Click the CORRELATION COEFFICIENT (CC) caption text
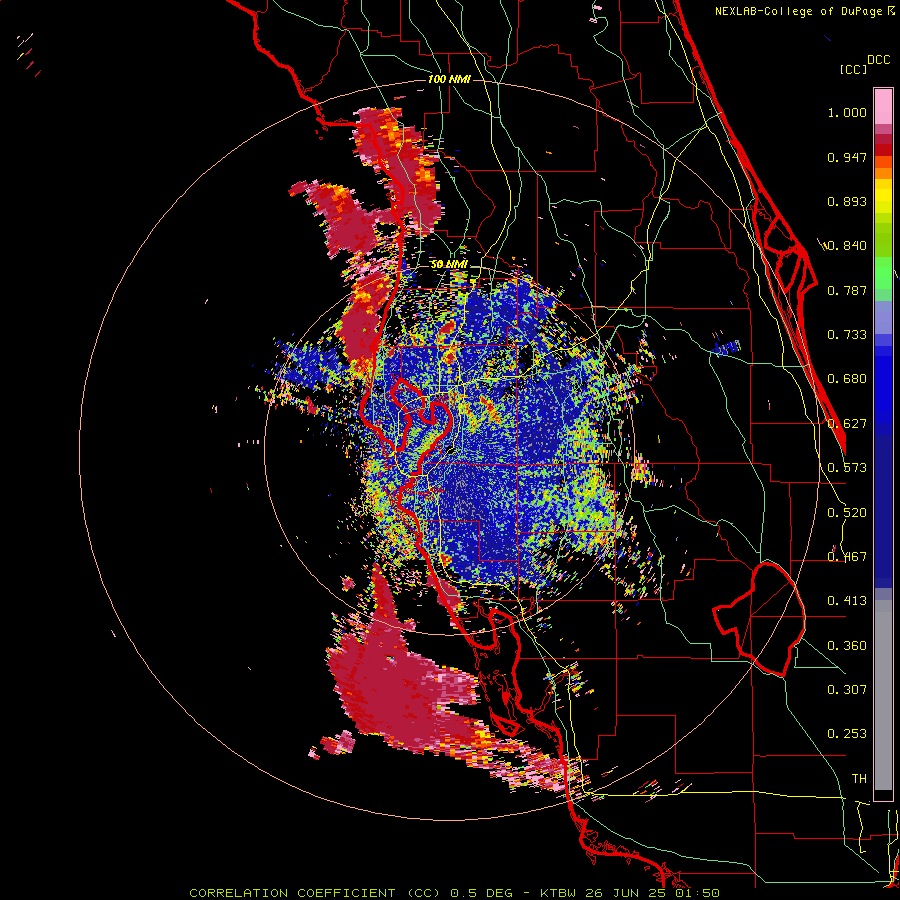The width and height of the screenshot is (900, 900). [x=315, y=893]
